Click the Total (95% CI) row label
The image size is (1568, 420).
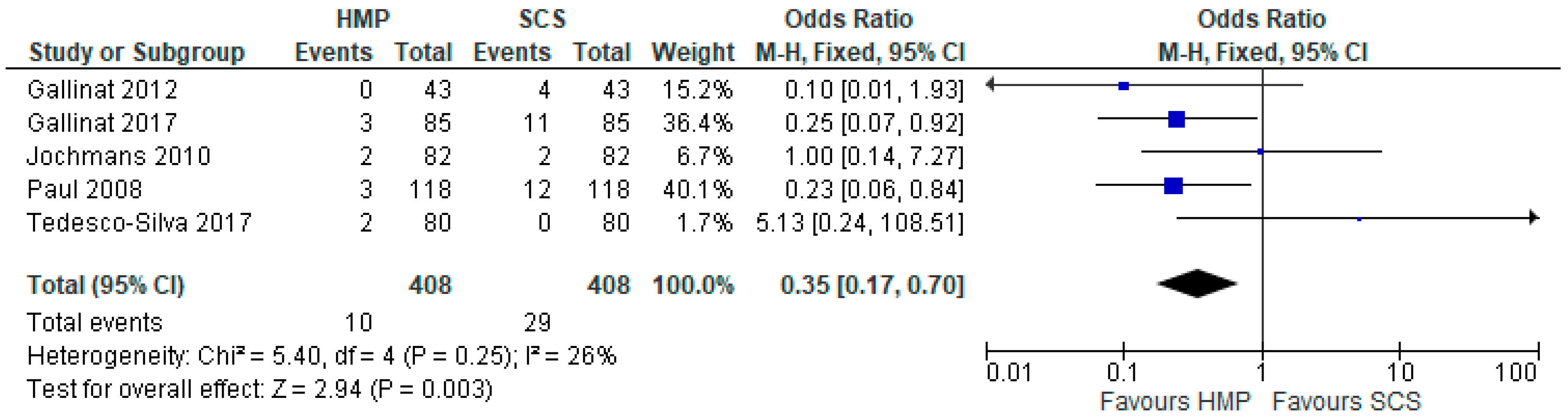click(x=105, y=286)
